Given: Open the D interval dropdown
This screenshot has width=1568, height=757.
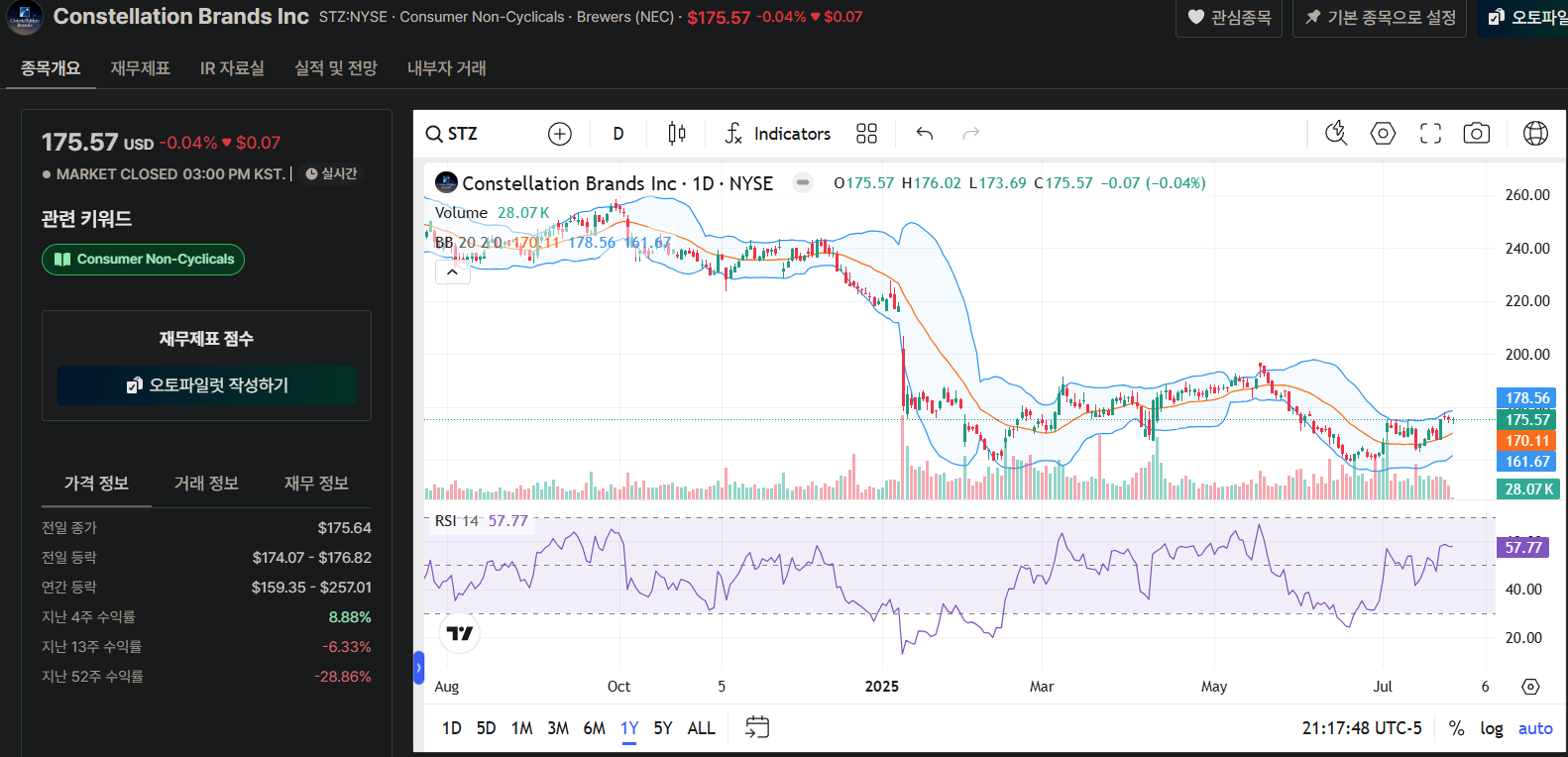Looking at the screenshot, I should [618, 134].
